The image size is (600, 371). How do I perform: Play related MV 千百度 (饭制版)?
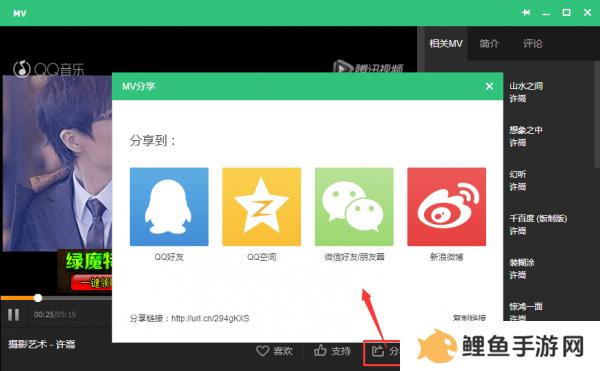pos(538,218)
